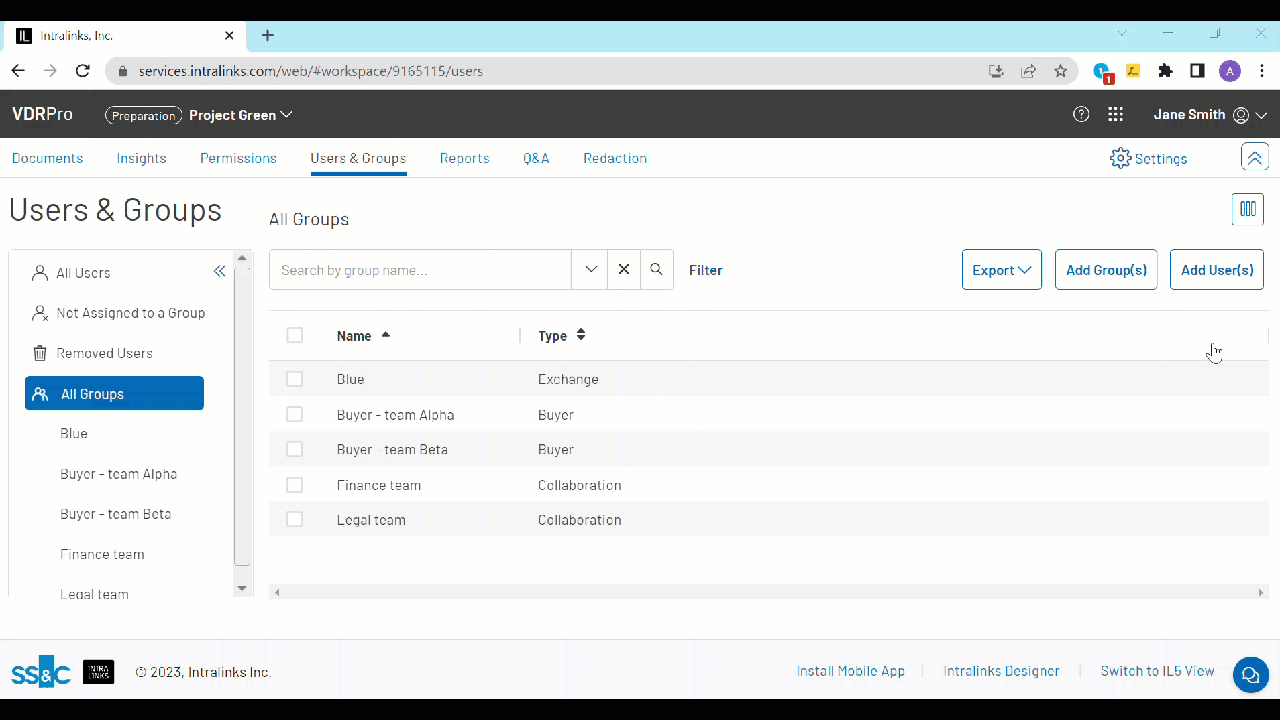The width and height of the screenshot is (1280, 720).
Task: Go to the Q&A tab
Action: 536,158
